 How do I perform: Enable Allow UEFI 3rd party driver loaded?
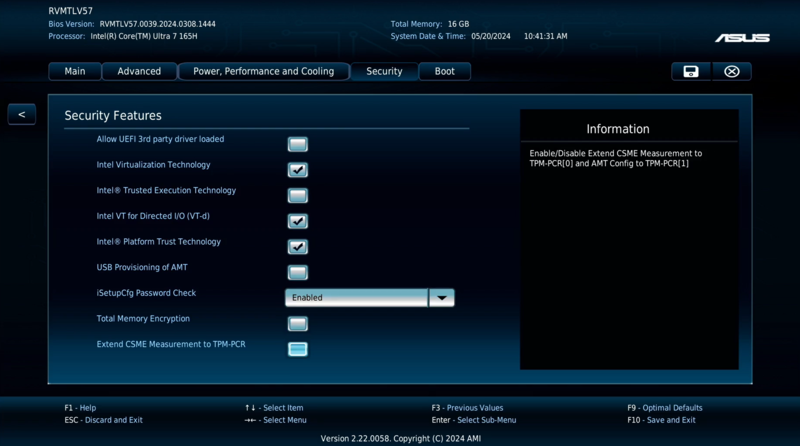[297, 144]
